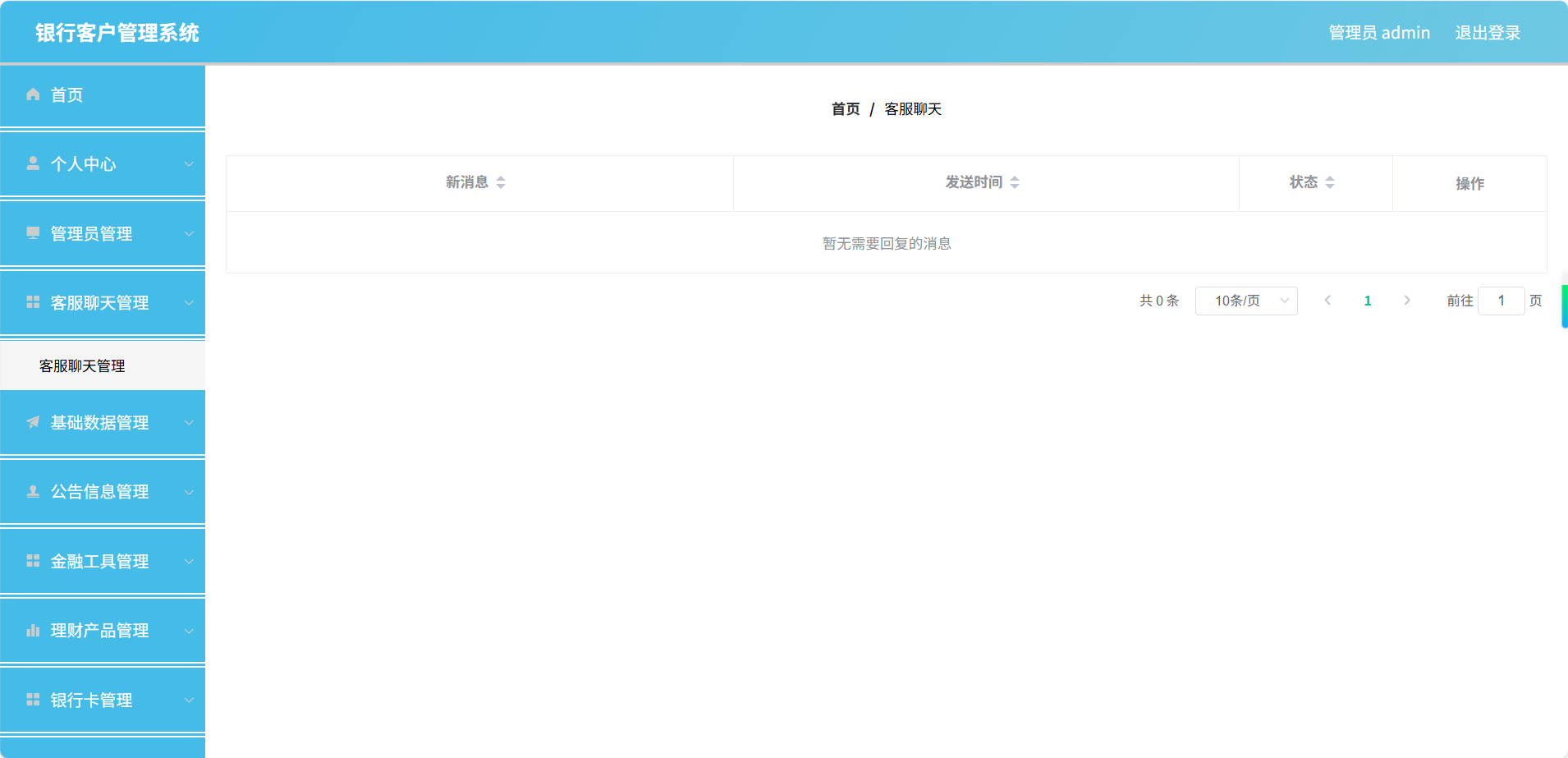Sort by the 状态 column arrows
Image resolution: width=1568 pixels, height=758 pixels.
coord(1330,182)
